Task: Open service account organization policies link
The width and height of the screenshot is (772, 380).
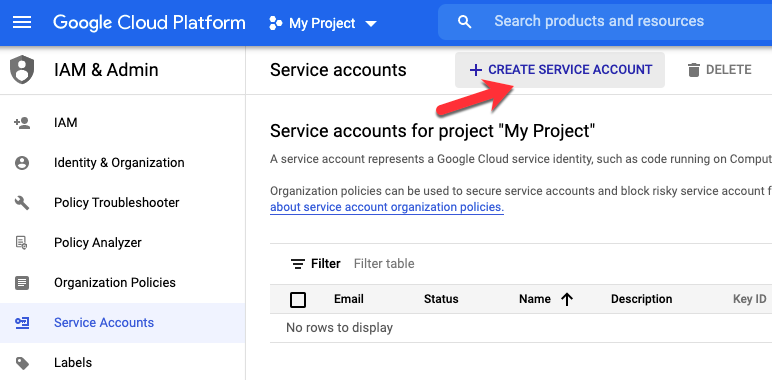Action: (387, 207)
